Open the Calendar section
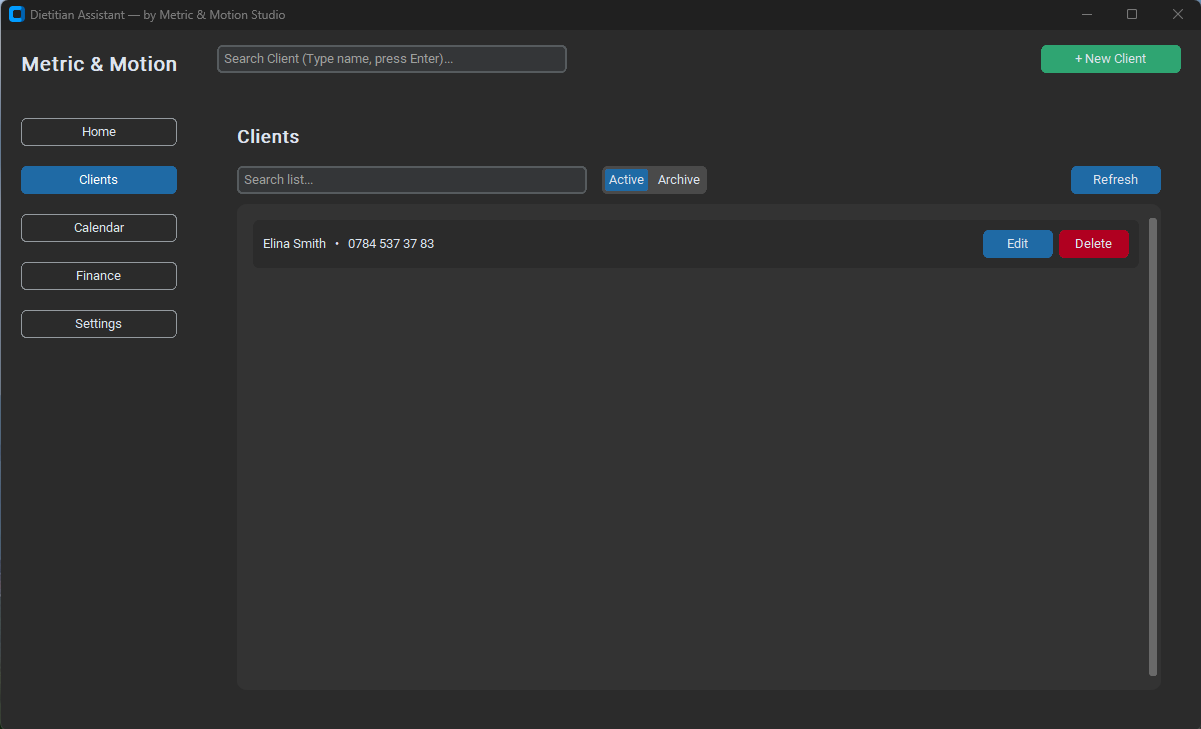The height and width of the screenshot is (729, 1201). pos(99,228)
